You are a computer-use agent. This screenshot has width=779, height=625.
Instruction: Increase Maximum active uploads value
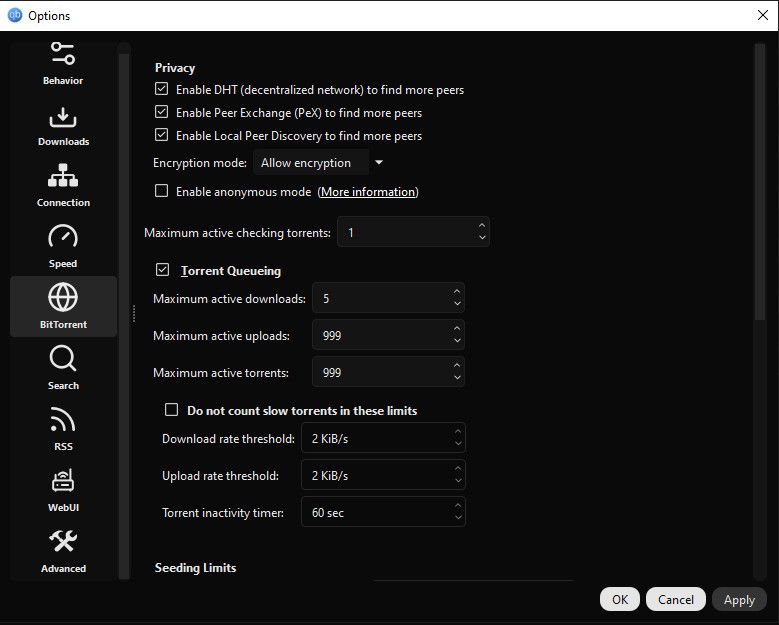[457, 328]
